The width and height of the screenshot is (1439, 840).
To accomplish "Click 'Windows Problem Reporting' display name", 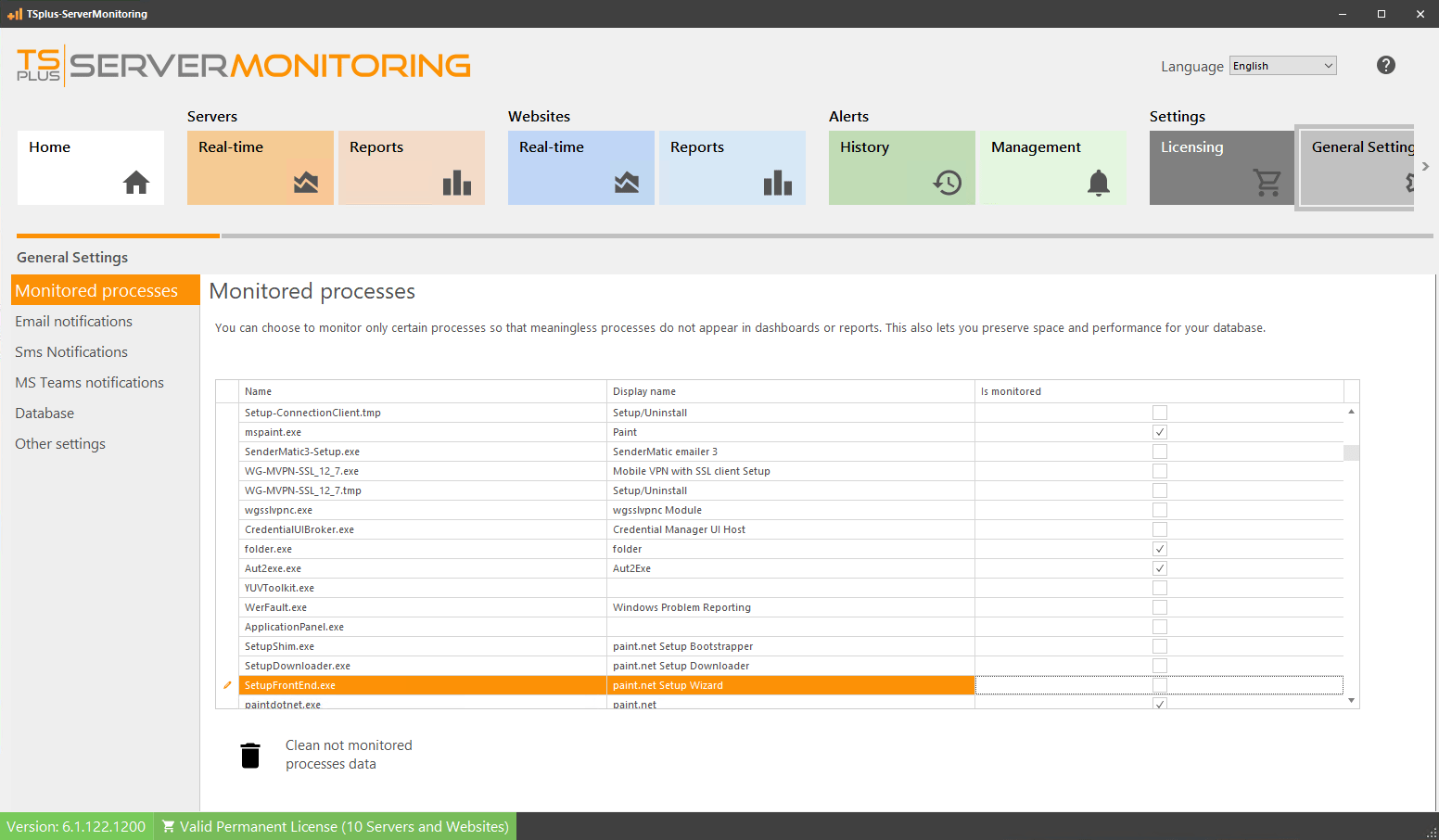I will [x=791, y=607].
